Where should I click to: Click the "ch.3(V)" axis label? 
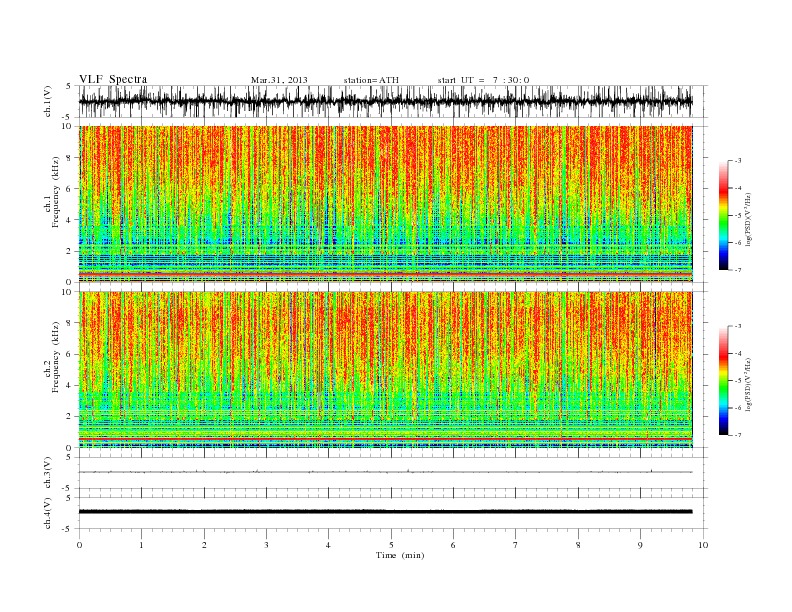click(48, 473)
